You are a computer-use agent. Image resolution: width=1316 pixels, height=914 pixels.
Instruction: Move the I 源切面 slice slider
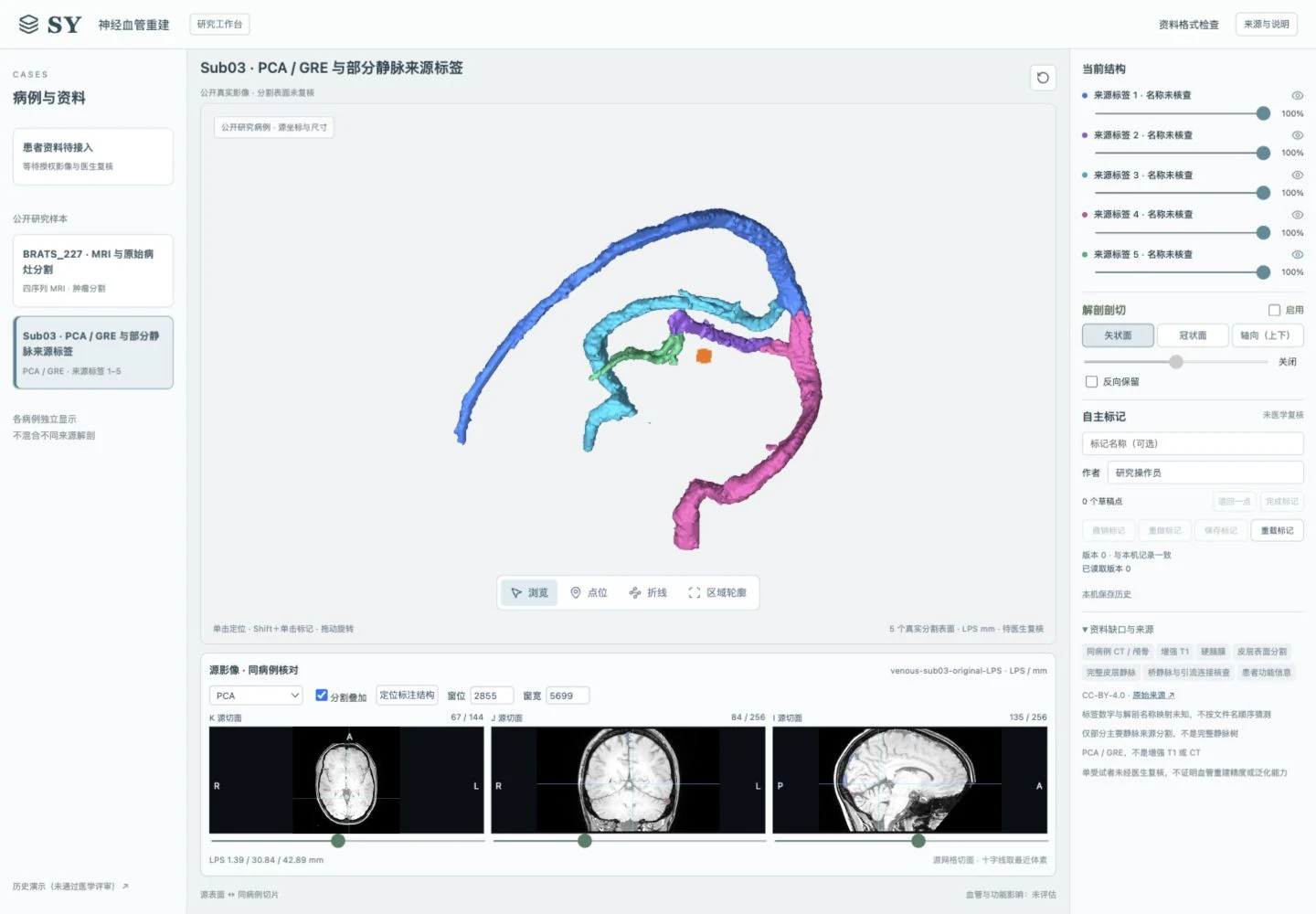click(918, 841)
